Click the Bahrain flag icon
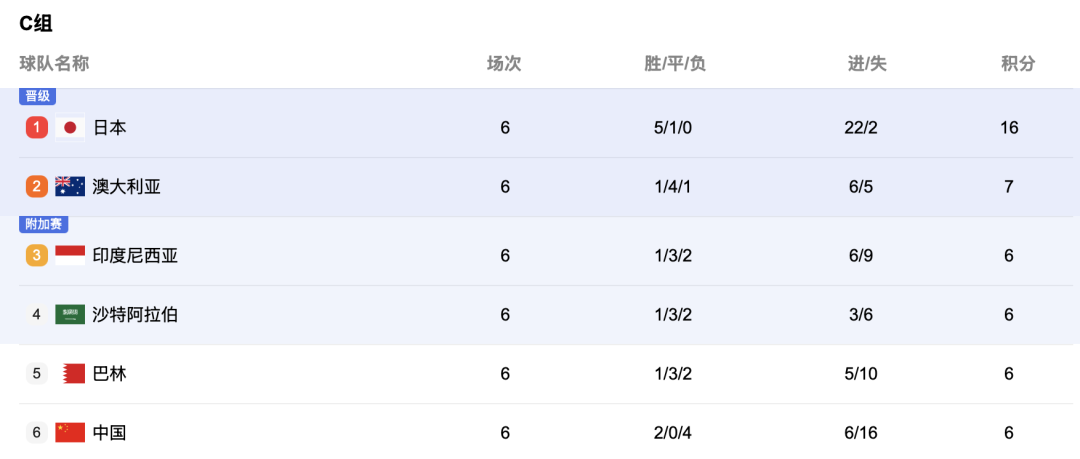The height and width of the screenshot is (459, 1080). pyautogui.click(x=73, y=374)
